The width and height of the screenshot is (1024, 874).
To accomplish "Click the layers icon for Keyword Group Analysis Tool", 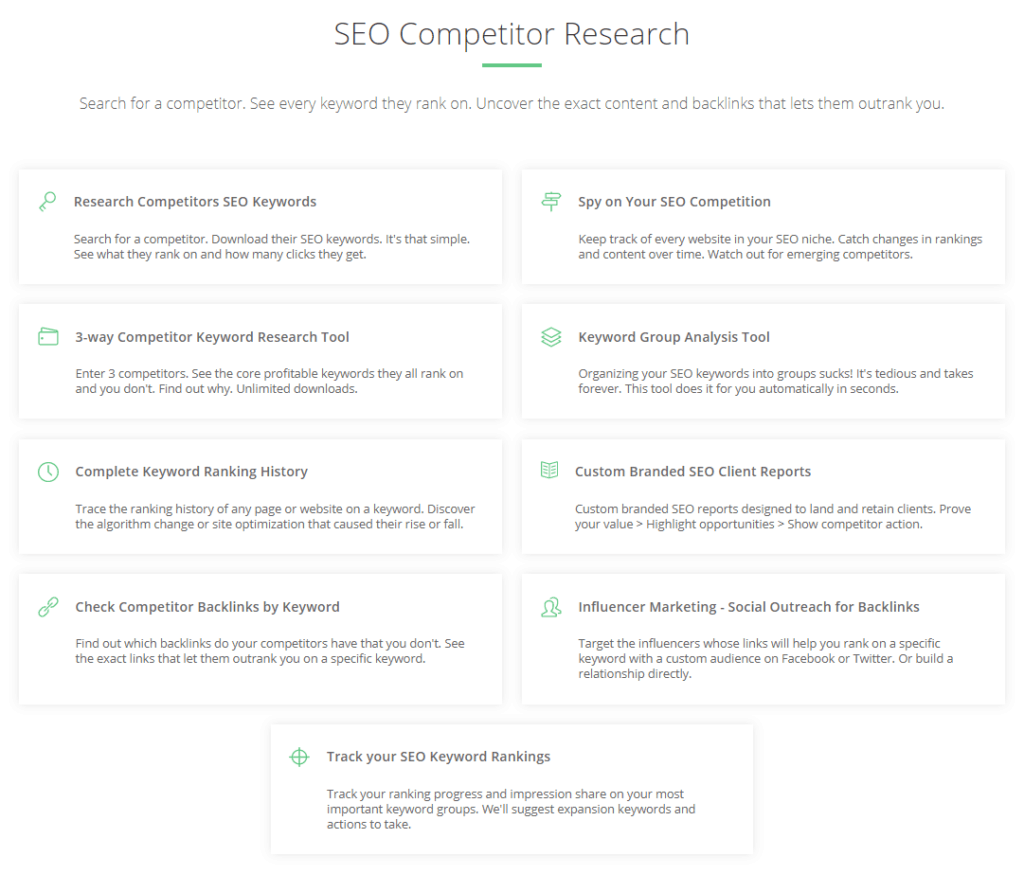I will click(x=551, y=337).
